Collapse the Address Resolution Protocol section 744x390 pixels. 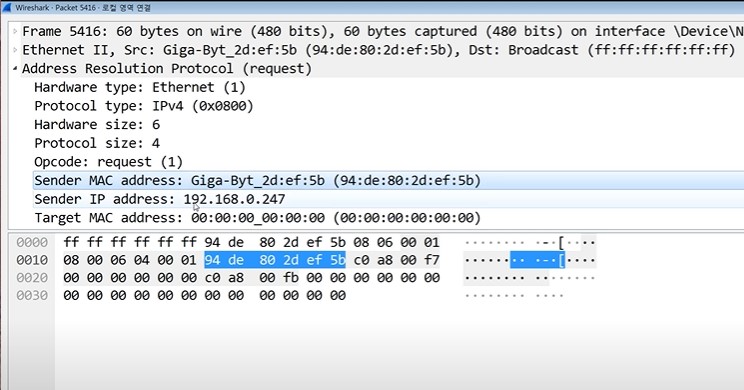tap(15, 69)
